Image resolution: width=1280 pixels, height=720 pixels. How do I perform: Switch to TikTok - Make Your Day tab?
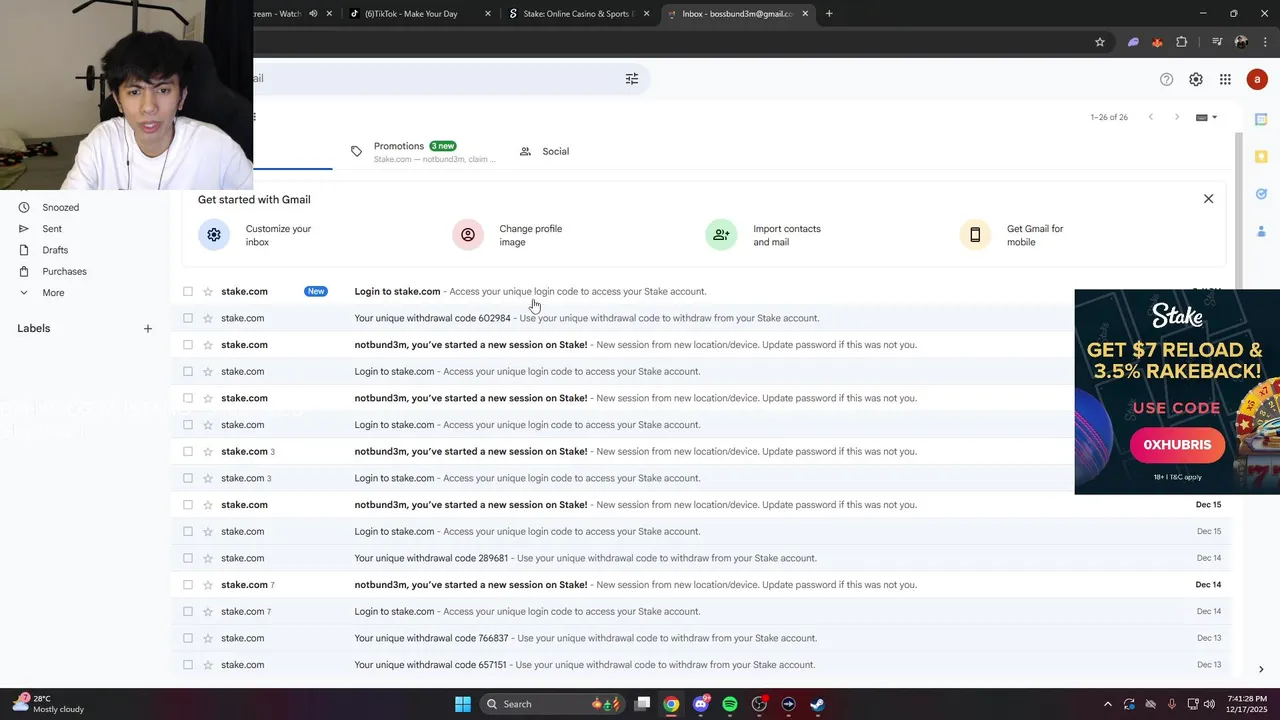[x=418, y=14]
